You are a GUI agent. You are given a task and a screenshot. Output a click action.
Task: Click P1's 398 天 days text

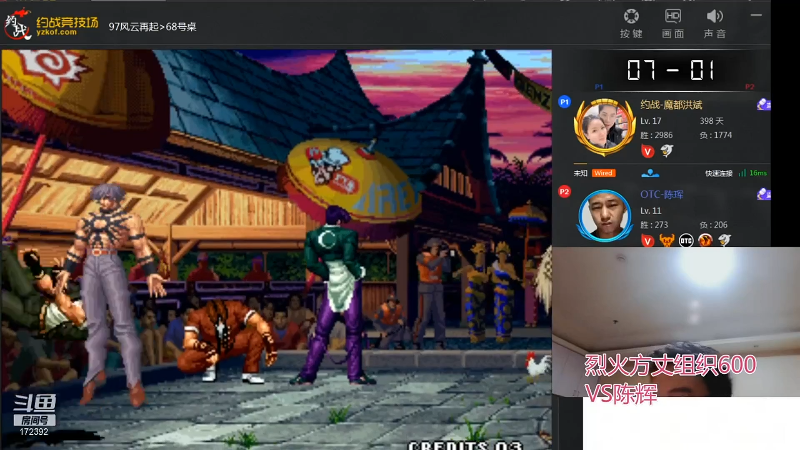point(712,121)
